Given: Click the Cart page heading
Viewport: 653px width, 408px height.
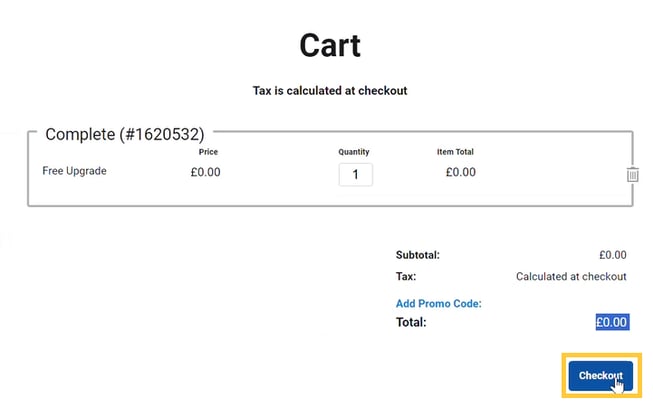Looking at the screenshot, I should point(329,45).
